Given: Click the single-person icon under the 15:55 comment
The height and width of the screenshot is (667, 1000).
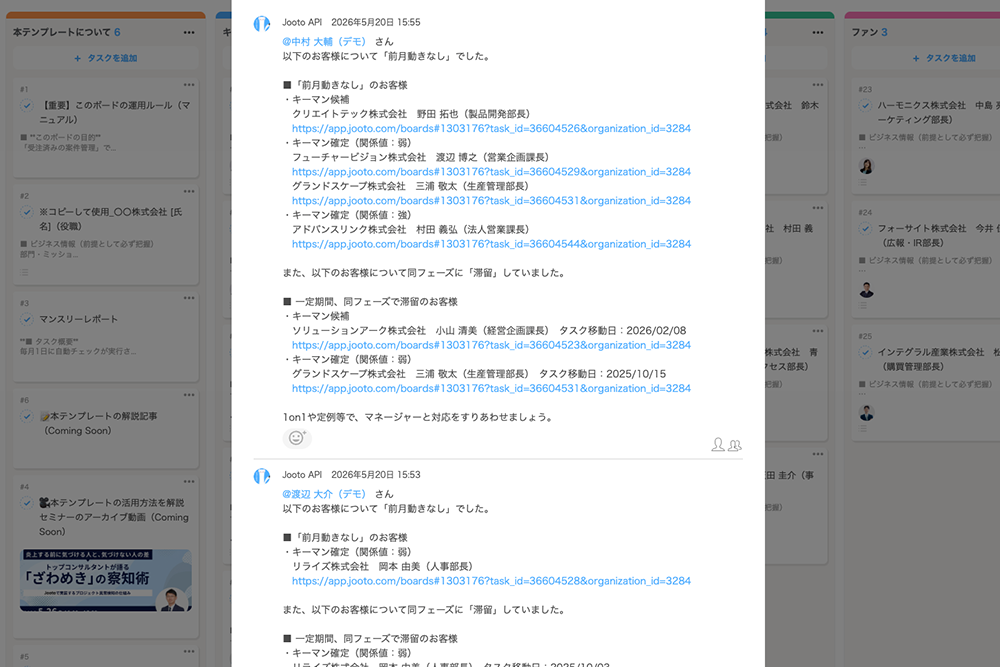Looking at the screenshot, I should [x=717, y=444].
